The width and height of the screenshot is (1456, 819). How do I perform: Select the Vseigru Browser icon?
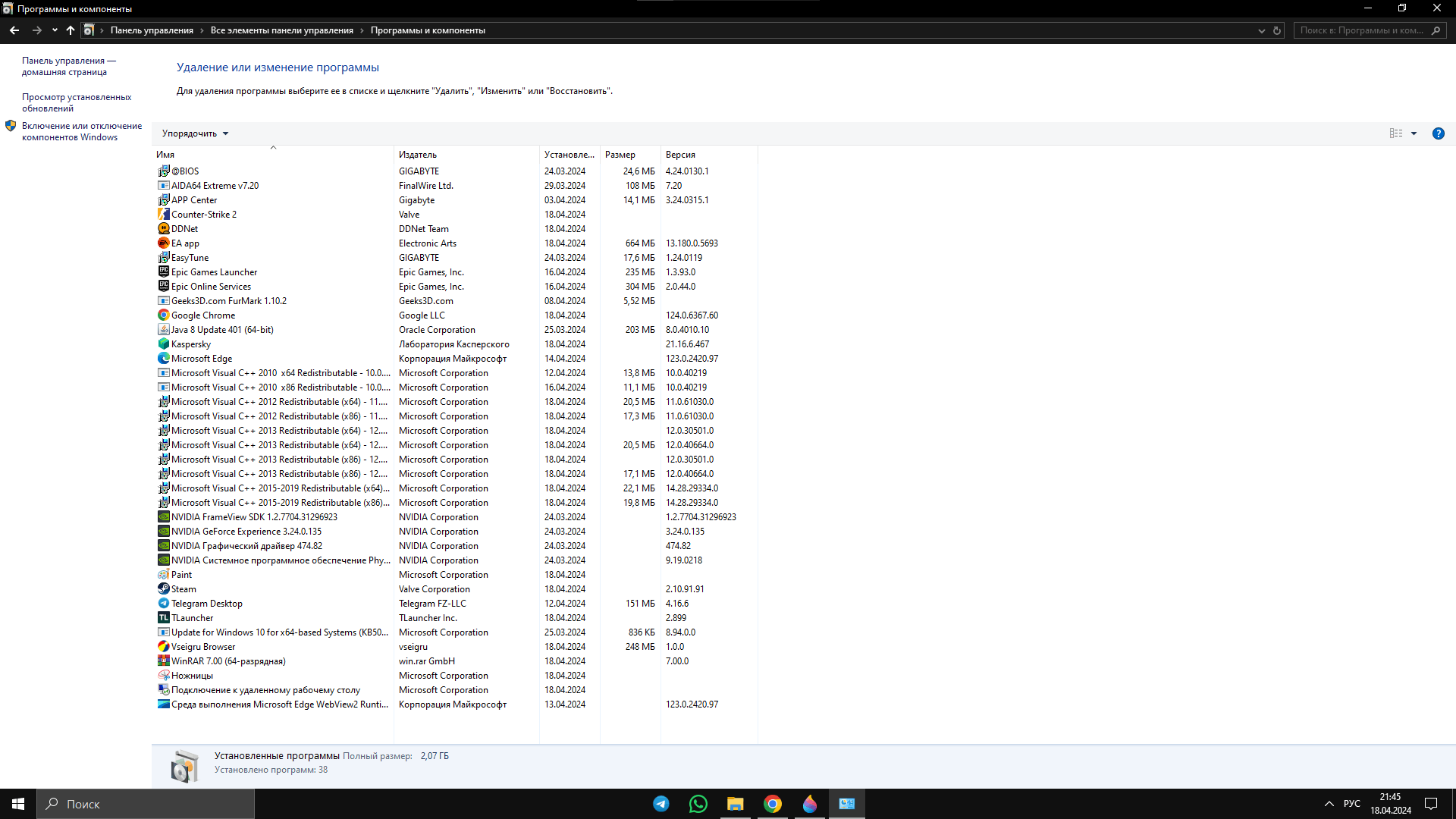tap(163, 647)
